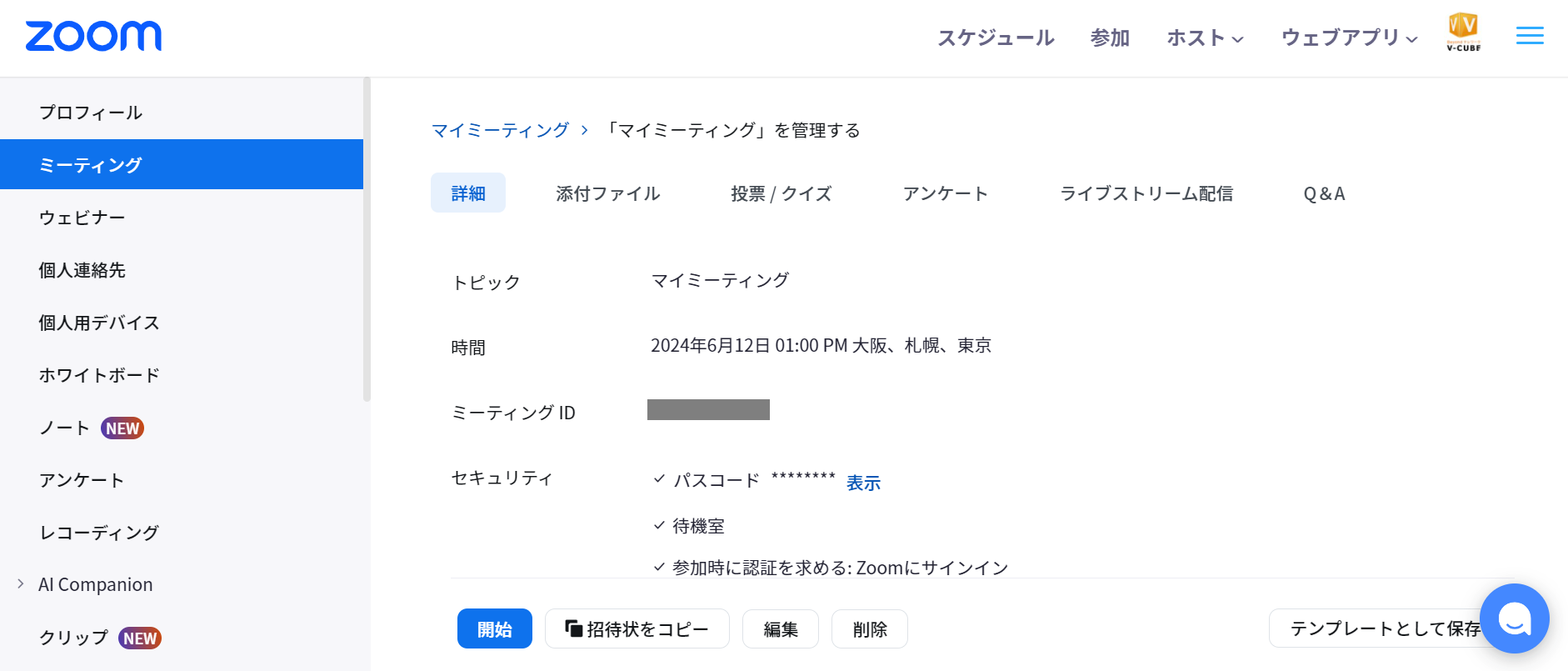Click the NEW badge beside ノート
Viewport: 1568px width, 671px height.
[122, 428]
